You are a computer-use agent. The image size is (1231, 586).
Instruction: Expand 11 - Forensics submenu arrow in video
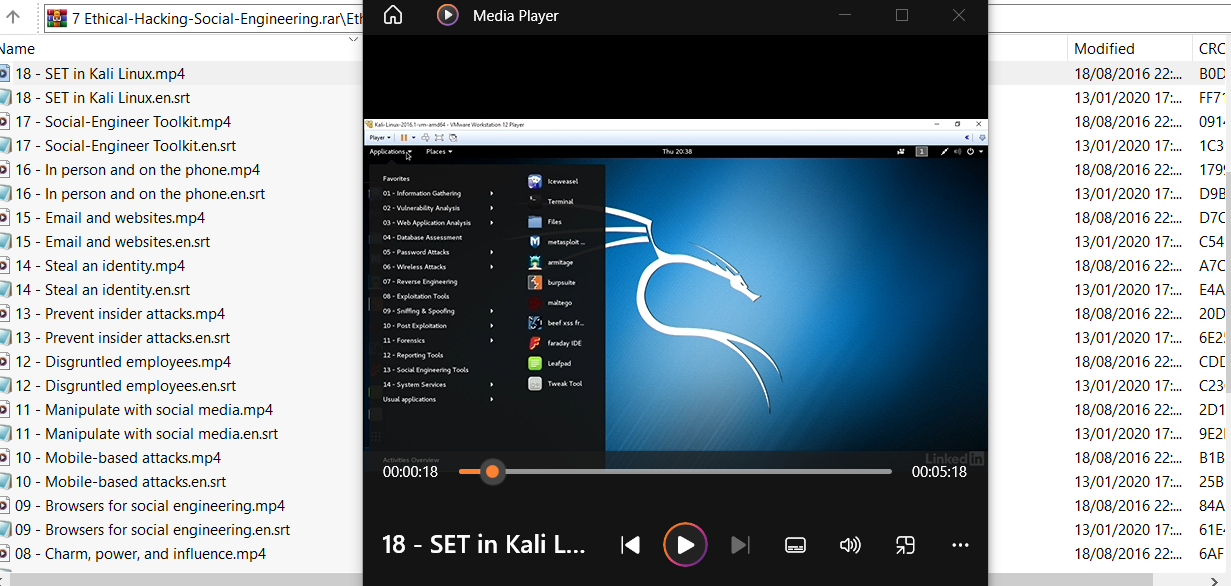tap(492, 340)
